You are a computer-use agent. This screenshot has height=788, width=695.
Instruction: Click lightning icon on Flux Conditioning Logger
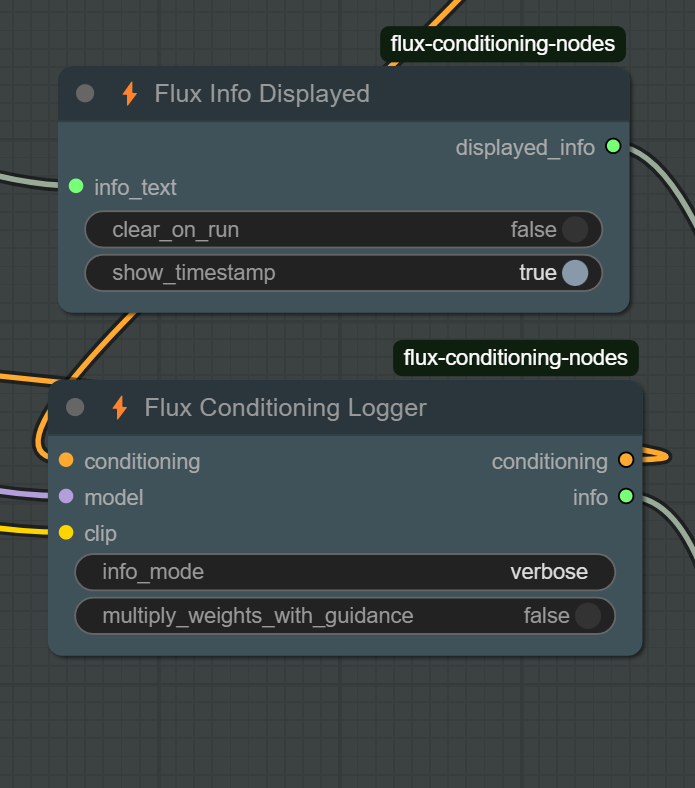click(x=119, y=408)
